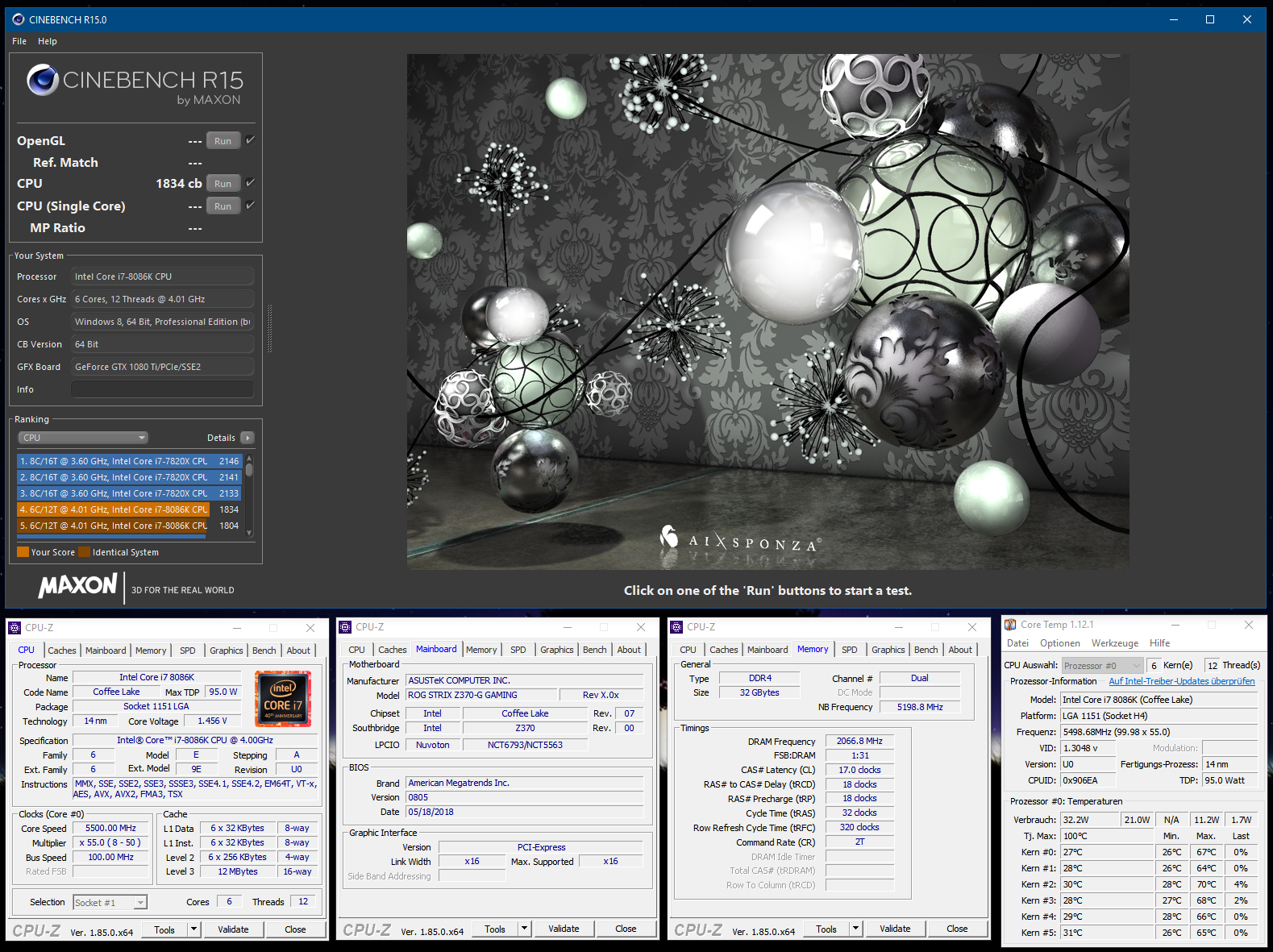Viewport: 1273px width, 952px height.
Task: Click the GeForce GTX 1080 Ti GFX Board field
Action: pyautogui.click(x=162, y=367)
